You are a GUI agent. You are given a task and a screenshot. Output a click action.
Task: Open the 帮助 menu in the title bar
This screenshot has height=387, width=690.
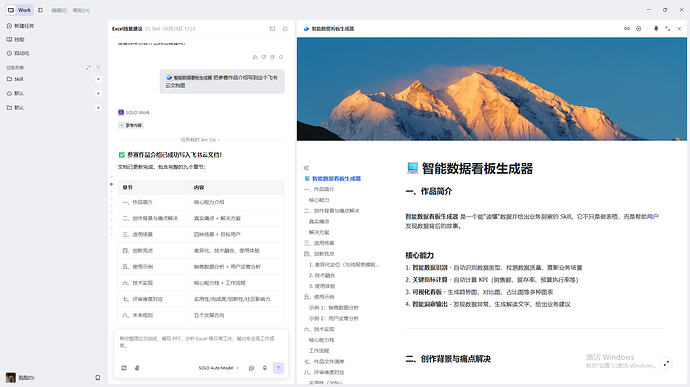[81, 10]
